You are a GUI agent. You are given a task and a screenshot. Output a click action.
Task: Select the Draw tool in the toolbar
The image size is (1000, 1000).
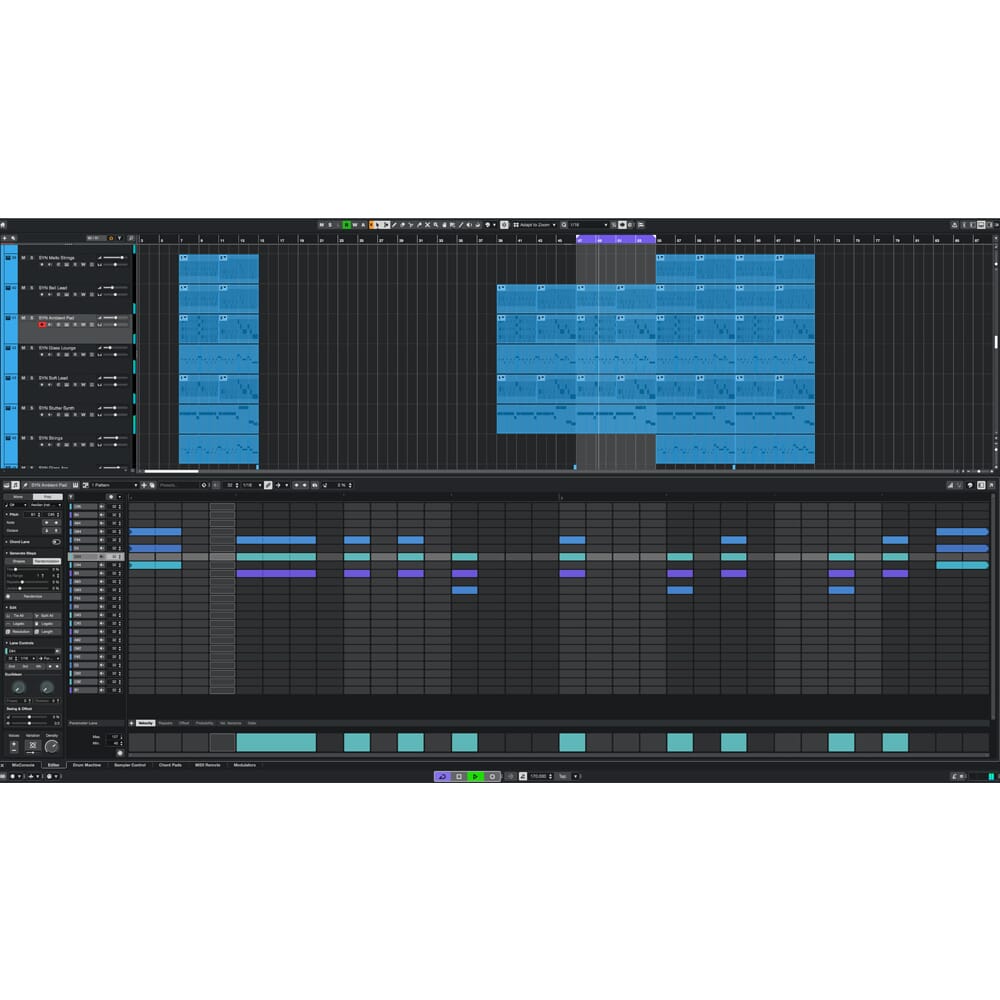click(394, 225)
